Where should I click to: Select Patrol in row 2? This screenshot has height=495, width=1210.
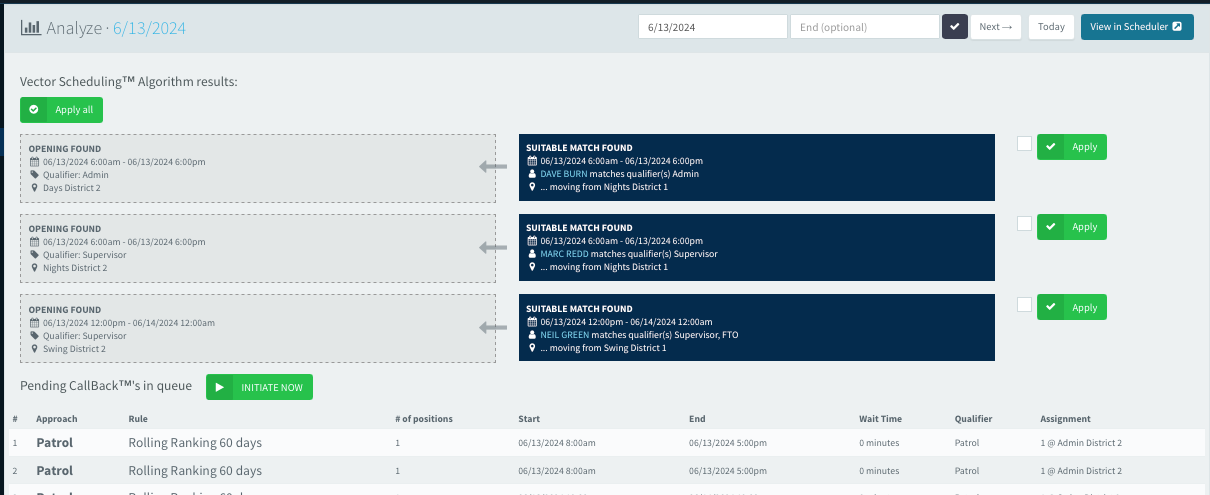coord(55,471)
